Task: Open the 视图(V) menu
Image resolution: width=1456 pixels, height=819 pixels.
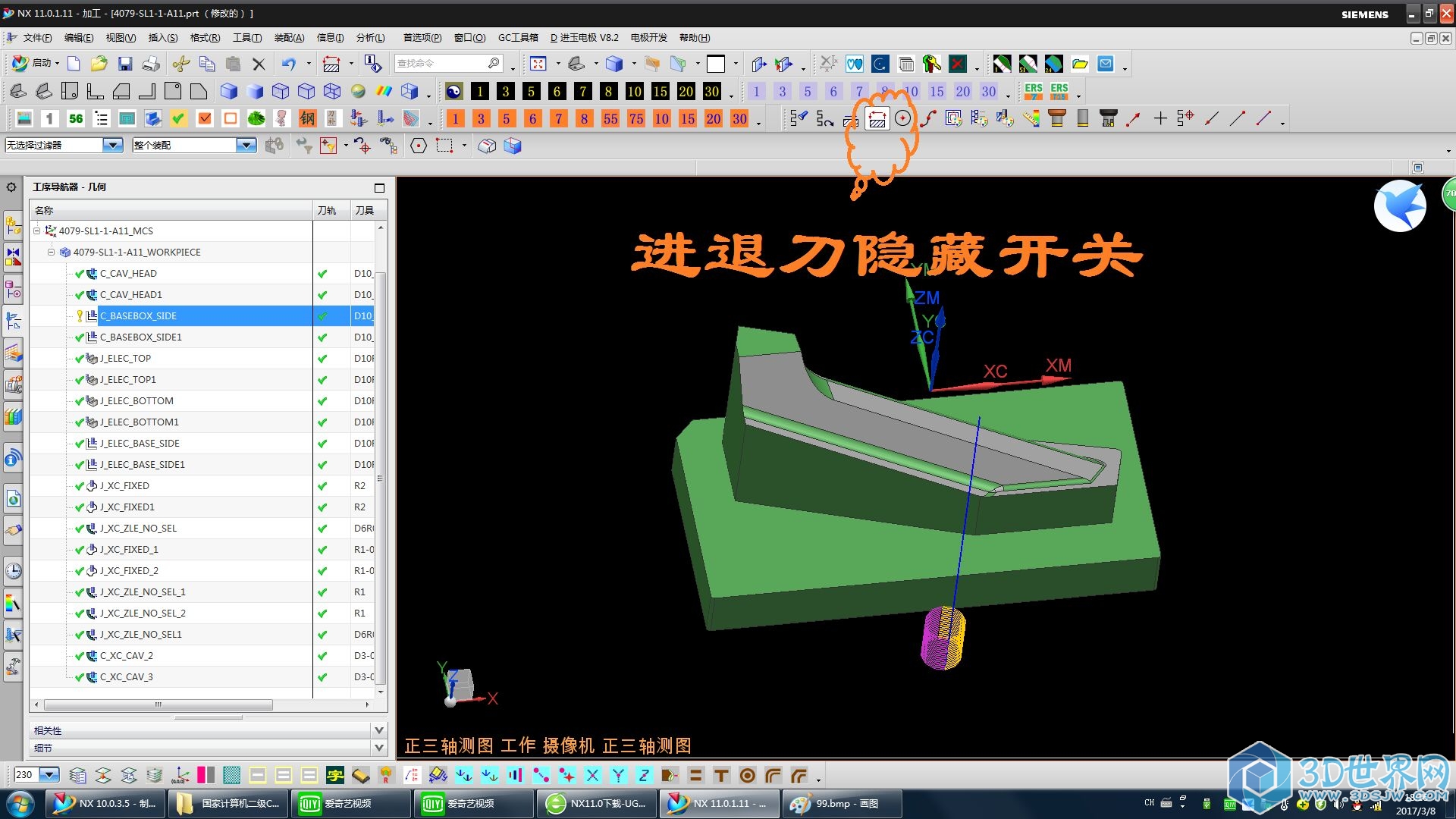Action: coord(121,37)
